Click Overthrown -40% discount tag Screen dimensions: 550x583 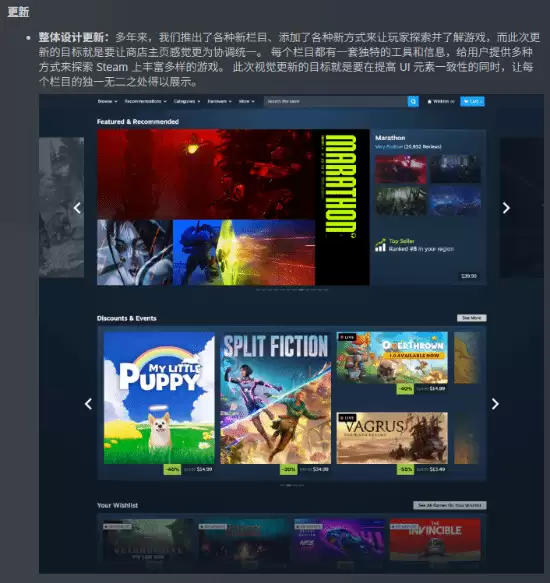coord(405,389)
